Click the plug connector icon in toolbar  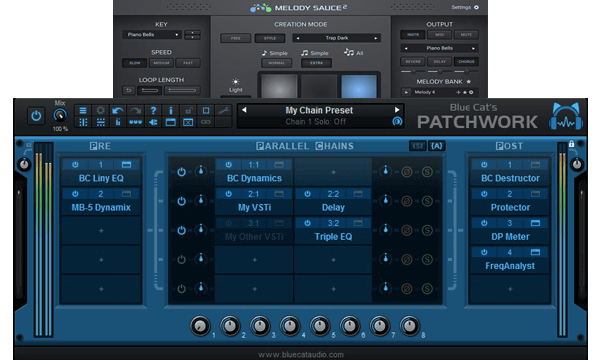pos(153,122)
